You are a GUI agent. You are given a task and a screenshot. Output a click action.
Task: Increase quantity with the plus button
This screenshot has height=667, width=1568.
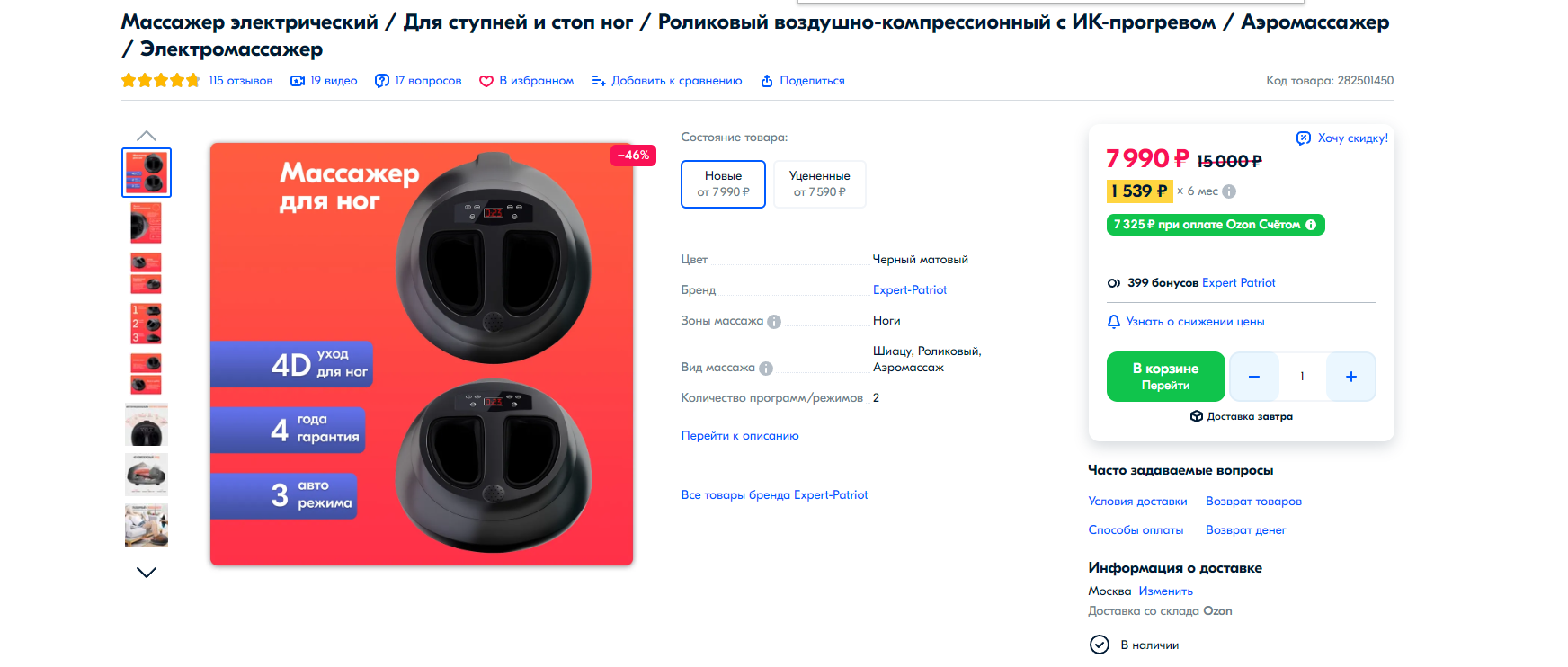tap(1350, 377)
